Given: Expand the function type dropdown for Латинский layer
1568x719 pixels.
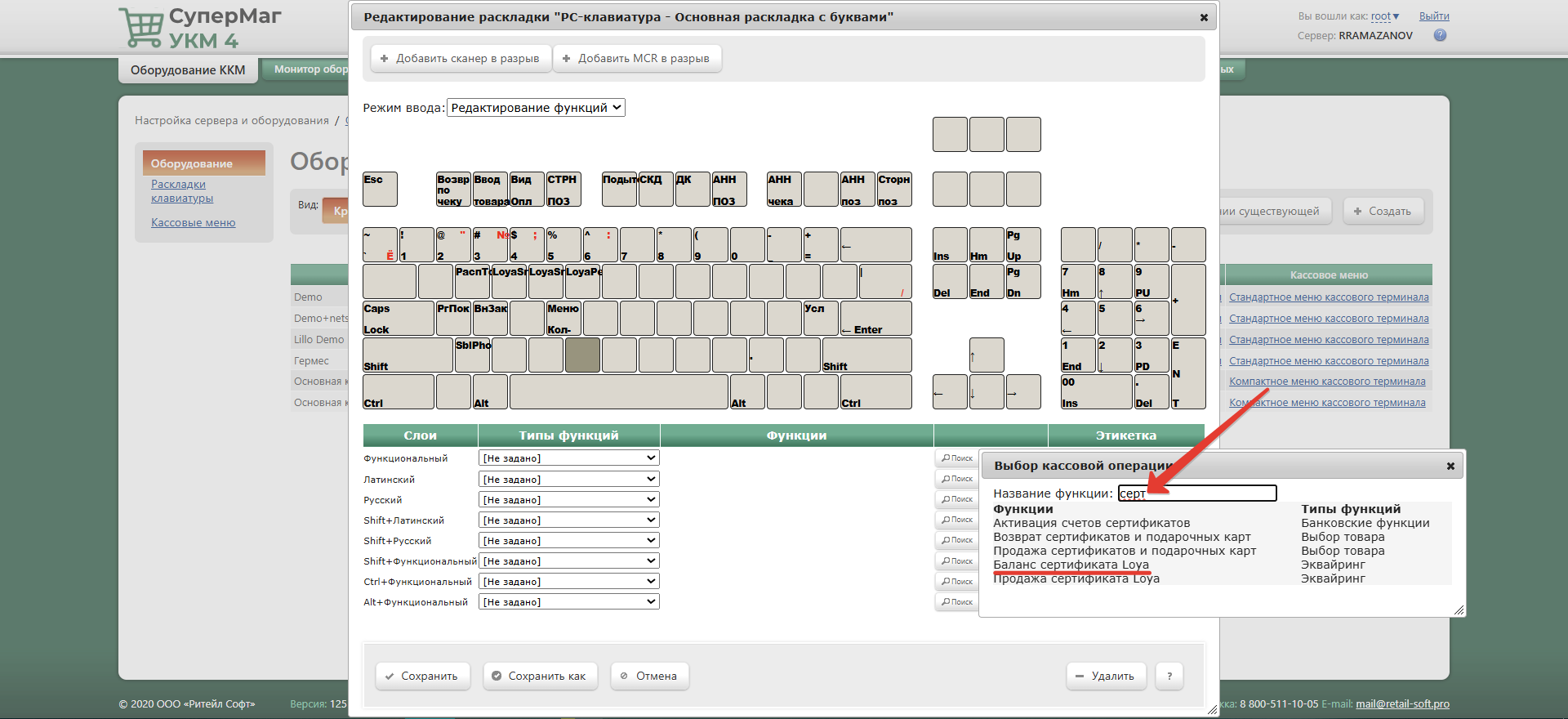Looking at the screenshot, I should click(x=568, y=479).
